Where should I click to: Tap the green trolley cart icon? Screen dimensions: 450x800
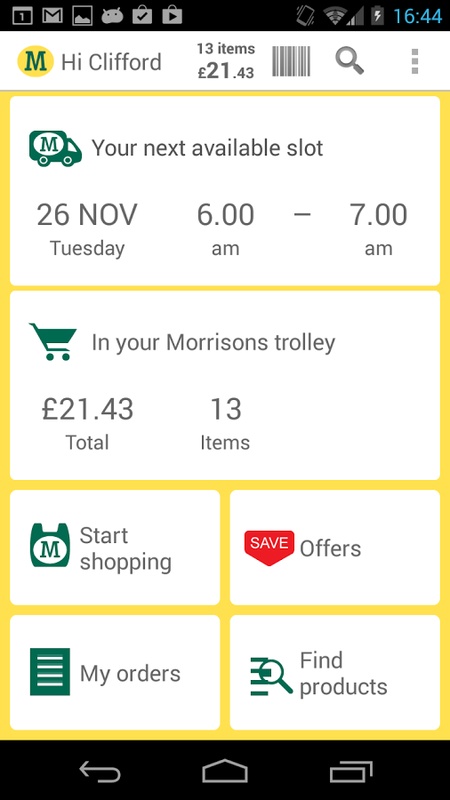53,342
